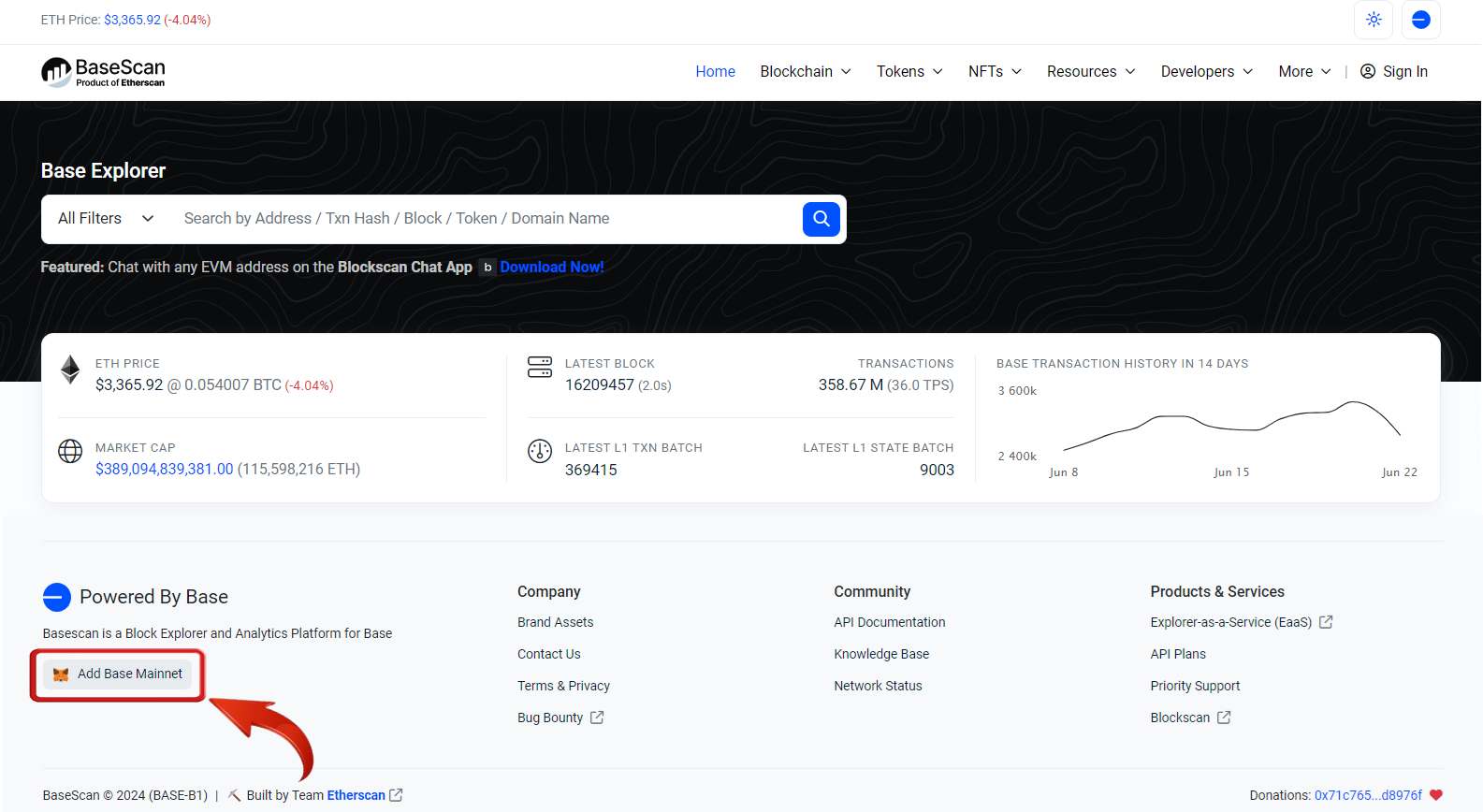Open Priority Support link

click(x=1195, y=686)
